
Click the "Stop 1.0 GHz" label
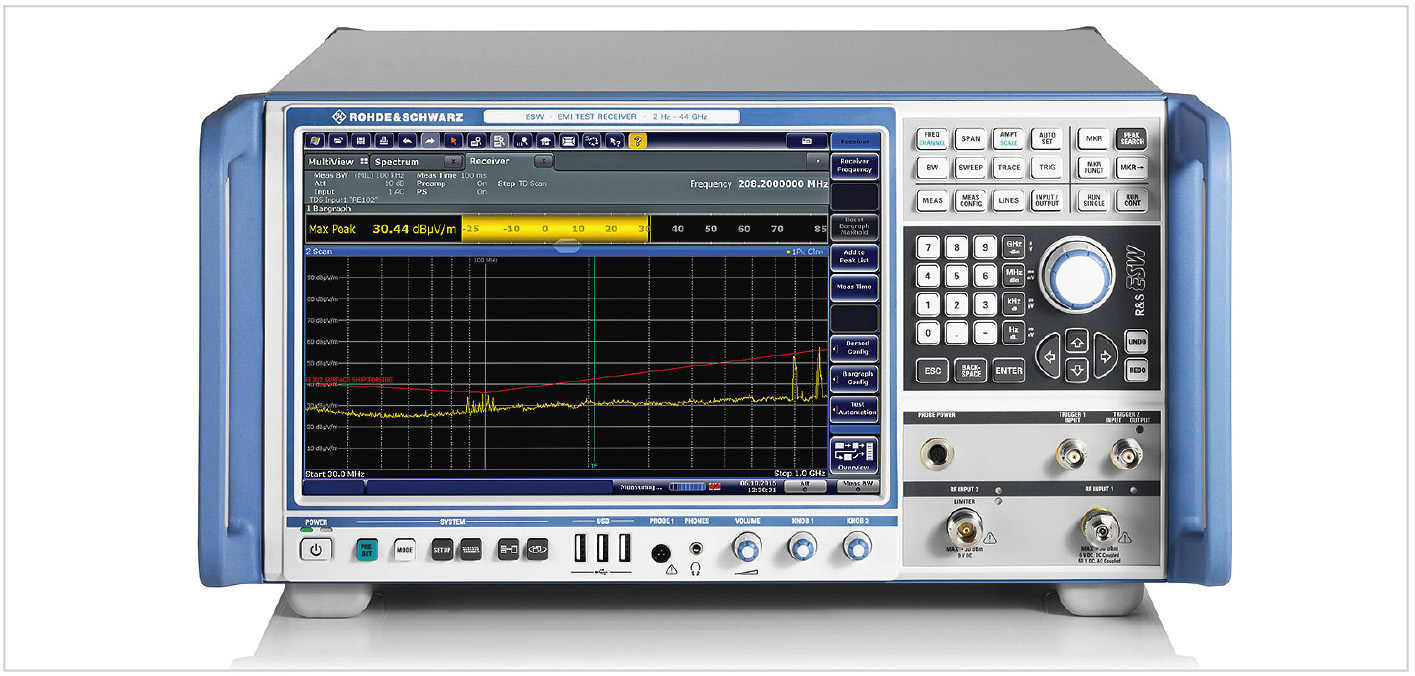(x=800, y=472)
